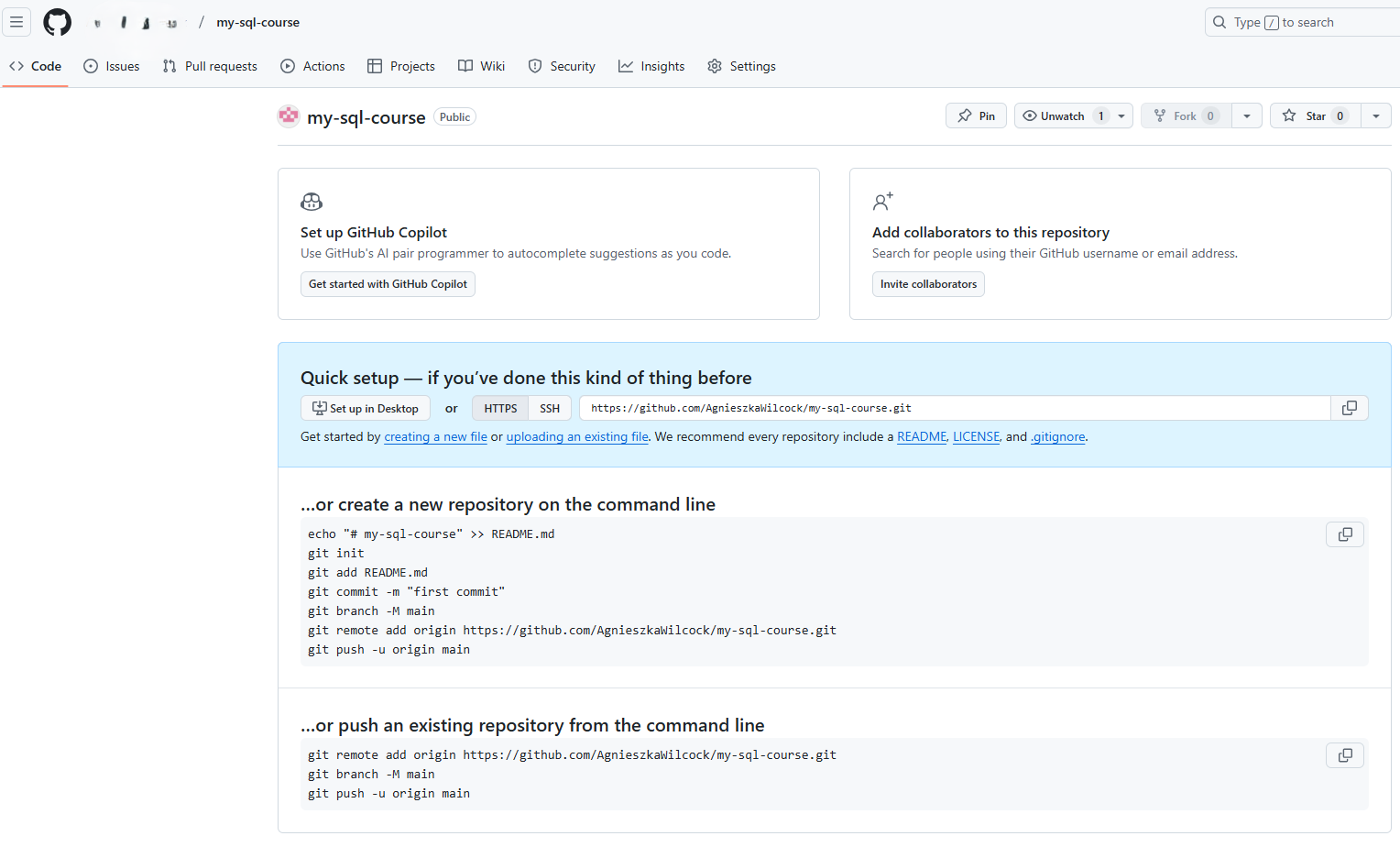Click the 'git add README.md' line
Image resolution: width=1400 pixels, height=847 pixels.
pyautogui.click(x=367, y=573)
